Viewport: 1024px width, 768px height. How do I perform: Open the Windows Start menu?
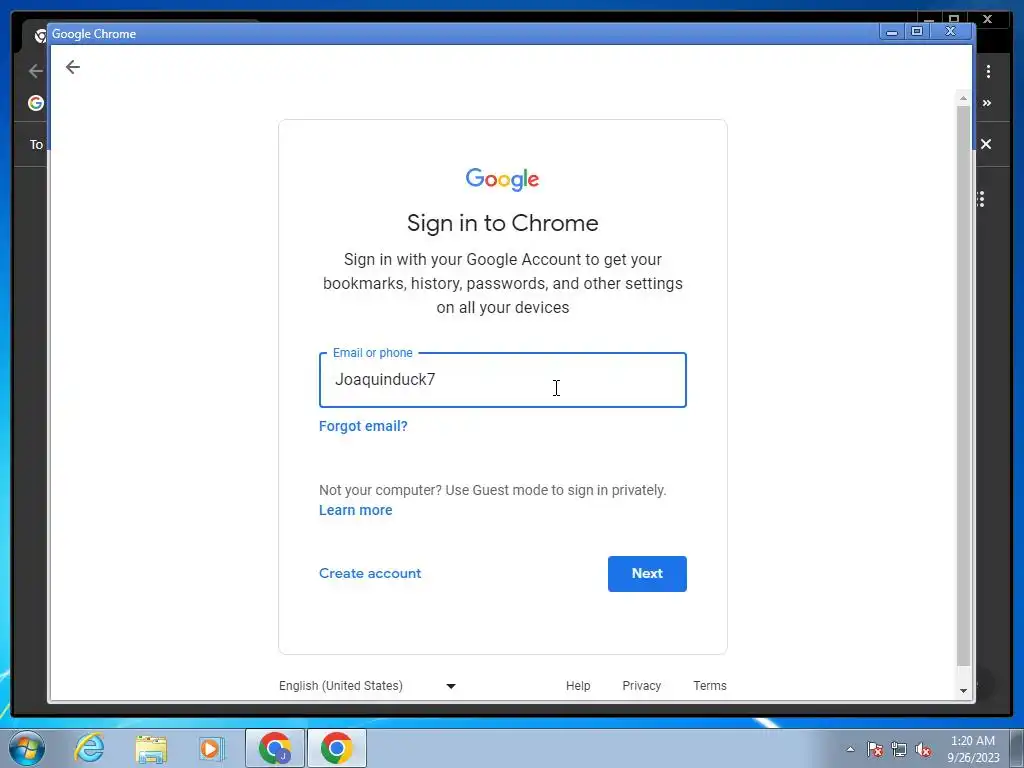27,748
